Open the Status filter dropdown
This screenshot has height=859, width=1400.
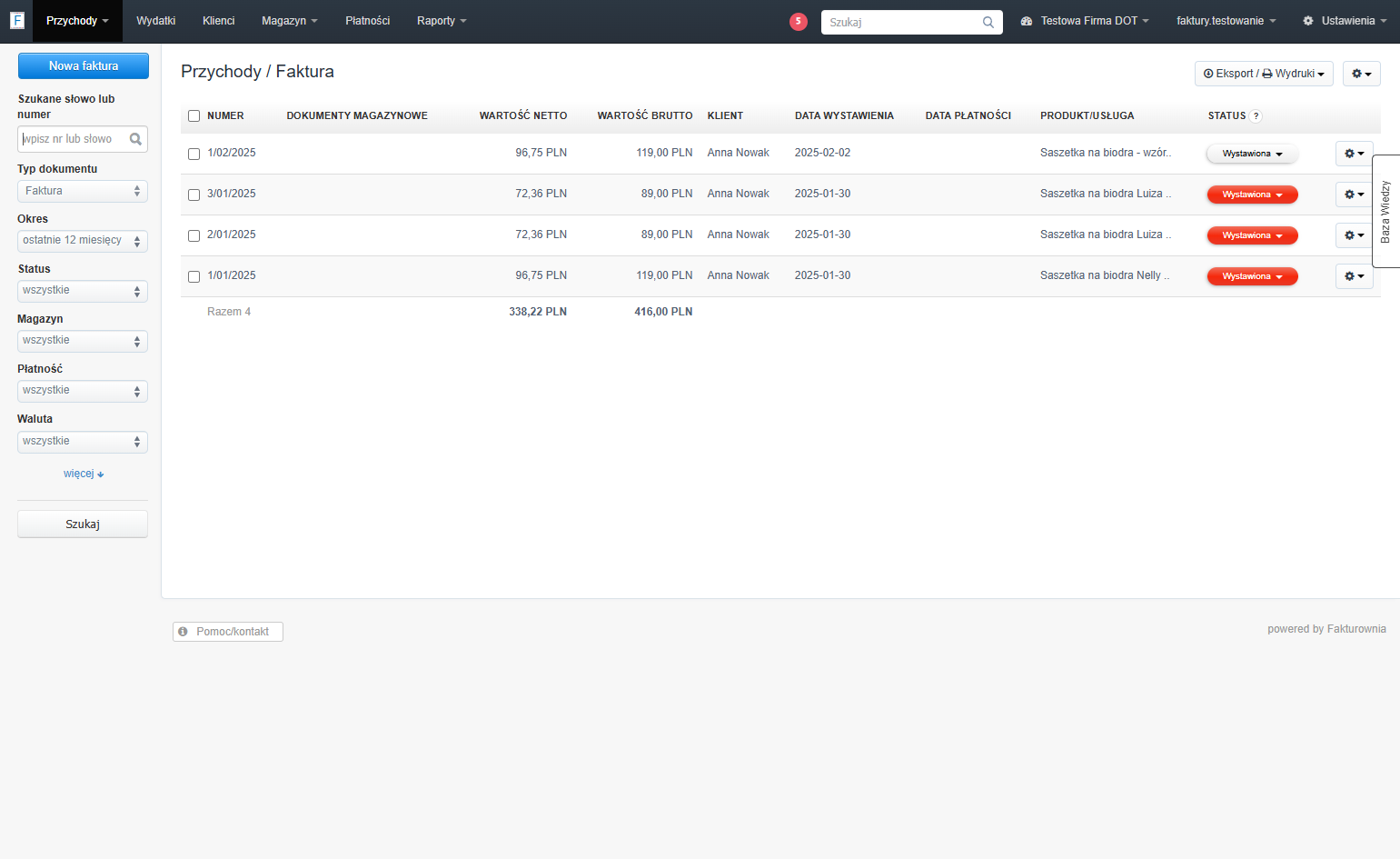point(83,291)
